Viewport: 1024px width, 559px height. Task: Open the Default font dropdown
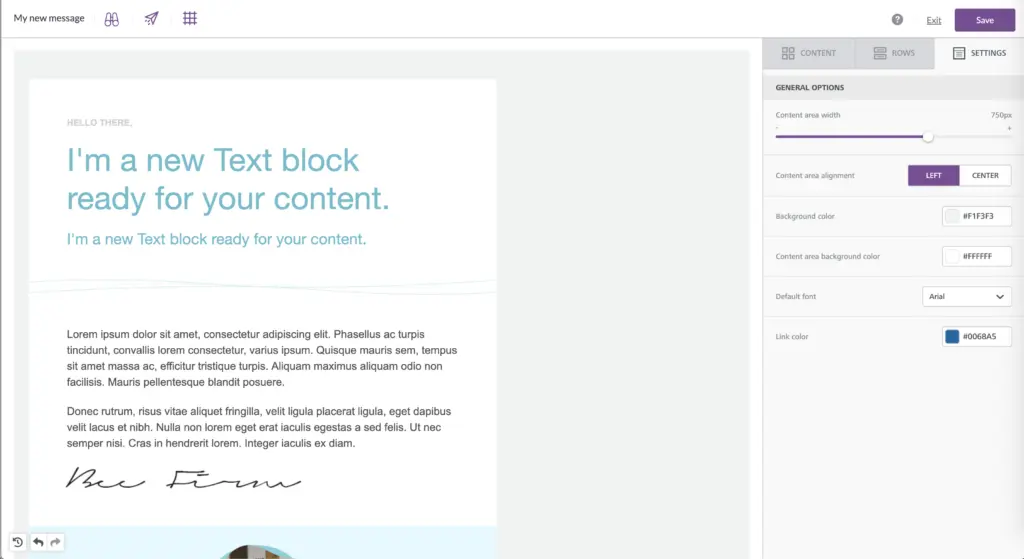pos(967,296)
